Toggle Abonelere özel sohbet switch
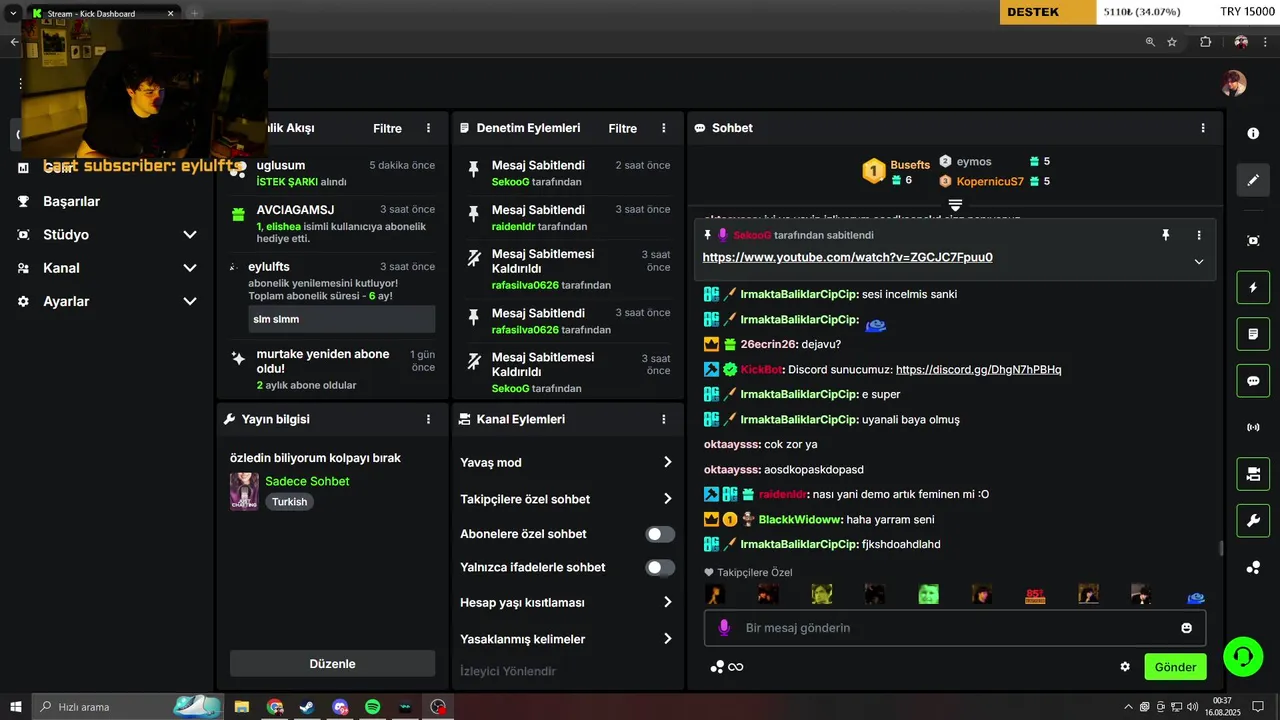This screenshot has width=1280, height=720. tap(660, 534)
